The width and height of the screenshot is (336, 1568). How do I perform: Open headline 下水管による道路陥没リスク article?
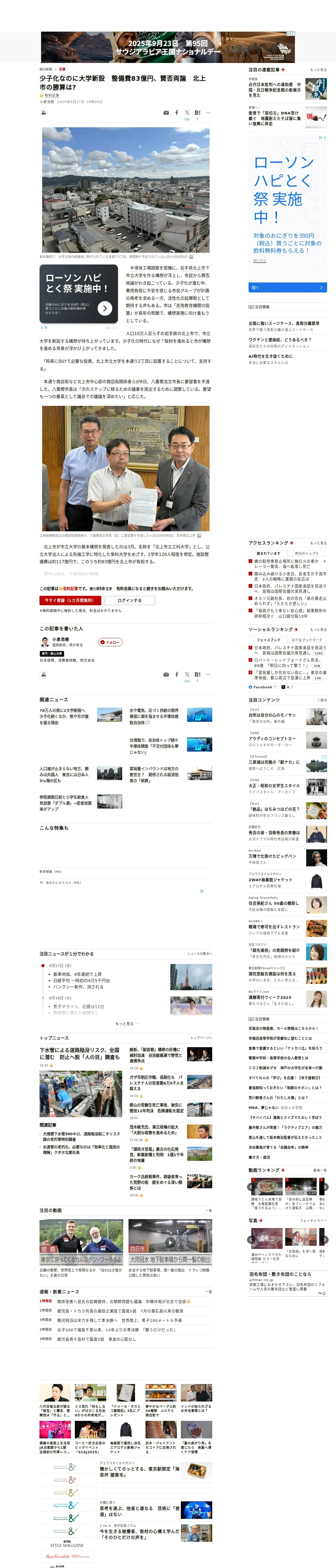(80, 1053)
